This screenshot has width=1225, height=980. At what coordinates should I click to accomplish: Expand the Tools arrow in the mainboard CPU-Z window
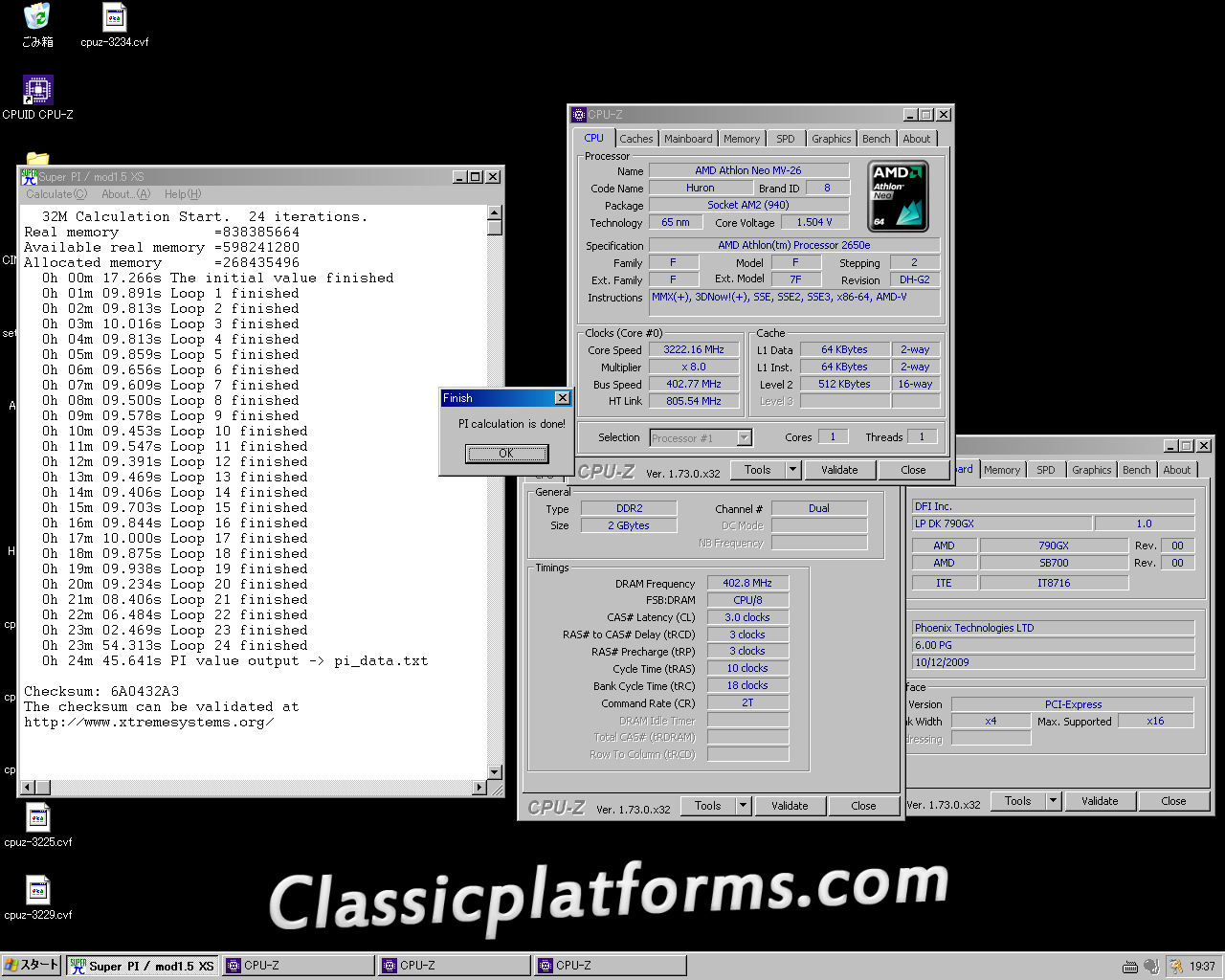pyautogui.click(x=1053, y=801)
